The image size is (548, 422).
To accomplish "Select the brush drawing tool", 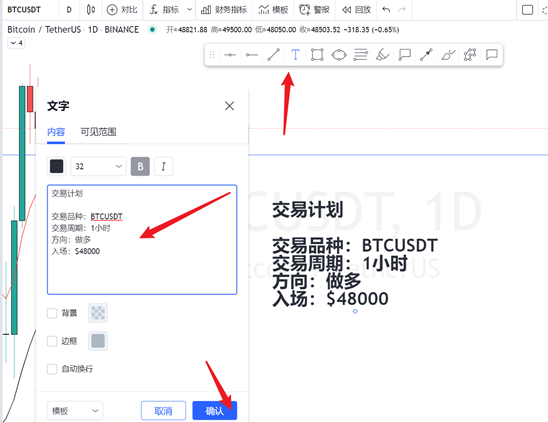I will point(448,55).
